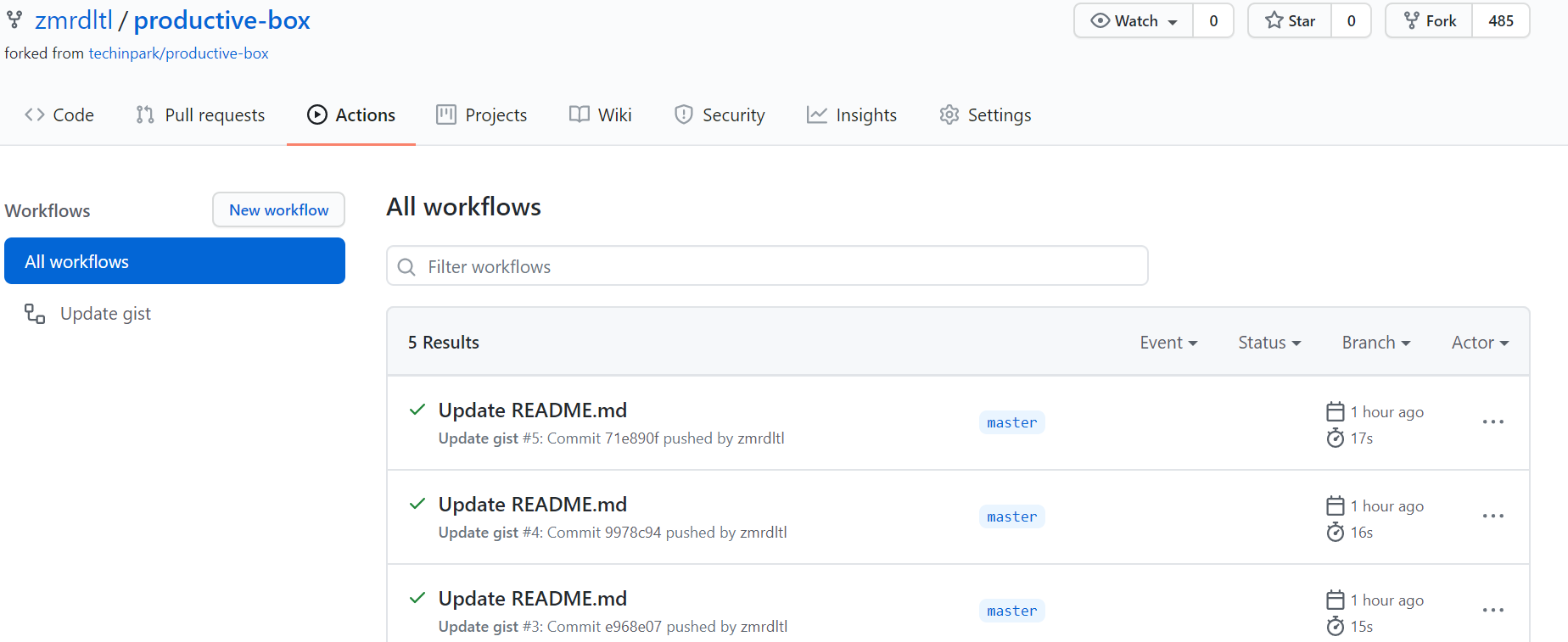
Task: Click the Insights graph icon
Action: [x=817, y=114]
